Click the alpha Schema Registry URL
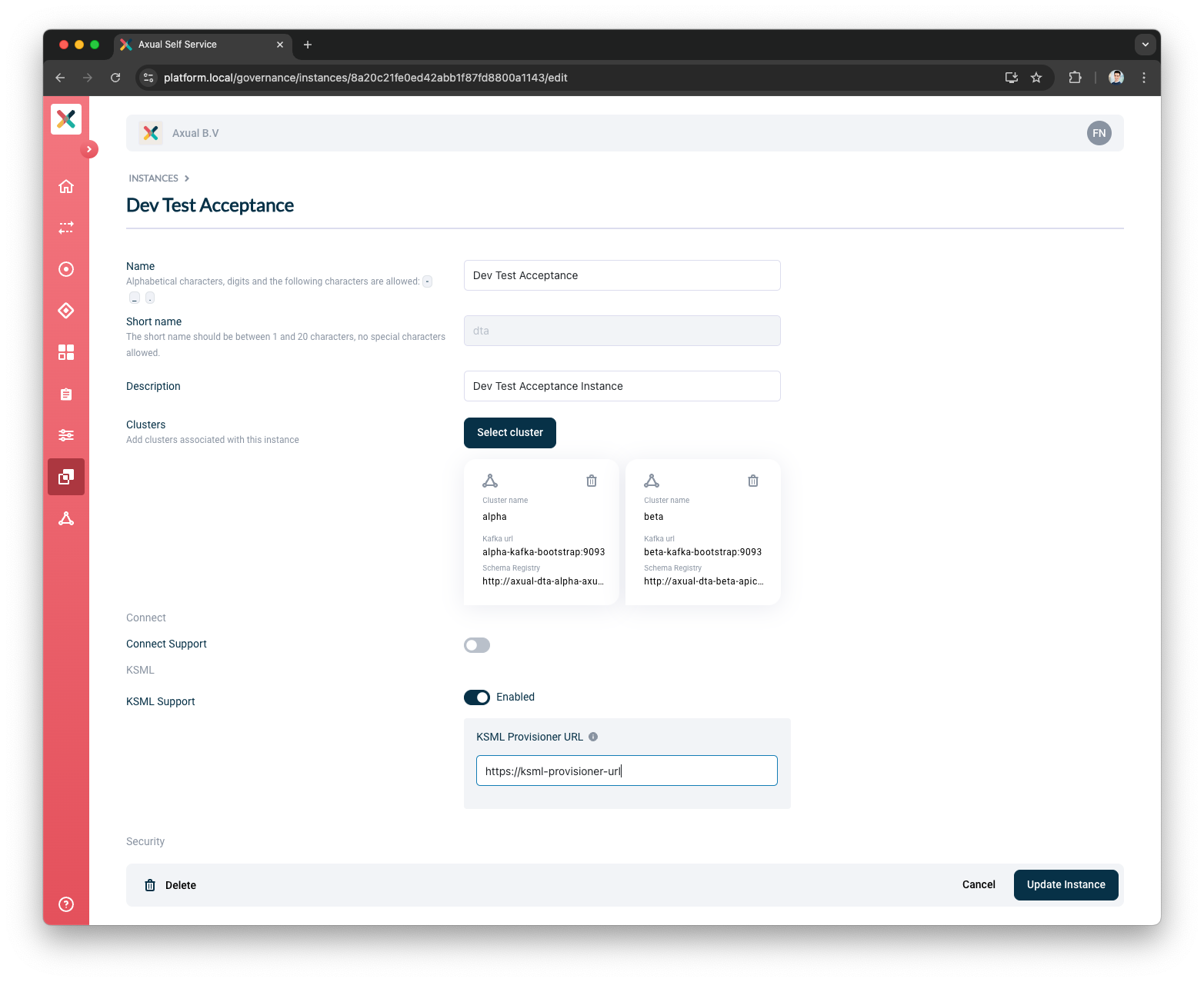This screenshot has height=982, width=1204. pos(543,581)
